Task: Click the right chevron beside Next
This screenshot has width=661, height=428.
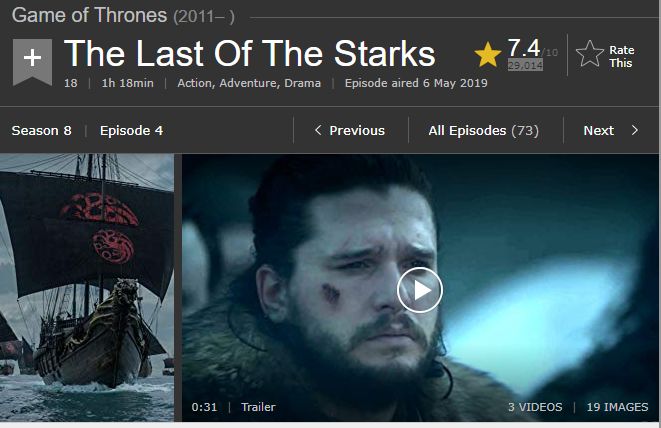Action: click(x=634, y=130)
